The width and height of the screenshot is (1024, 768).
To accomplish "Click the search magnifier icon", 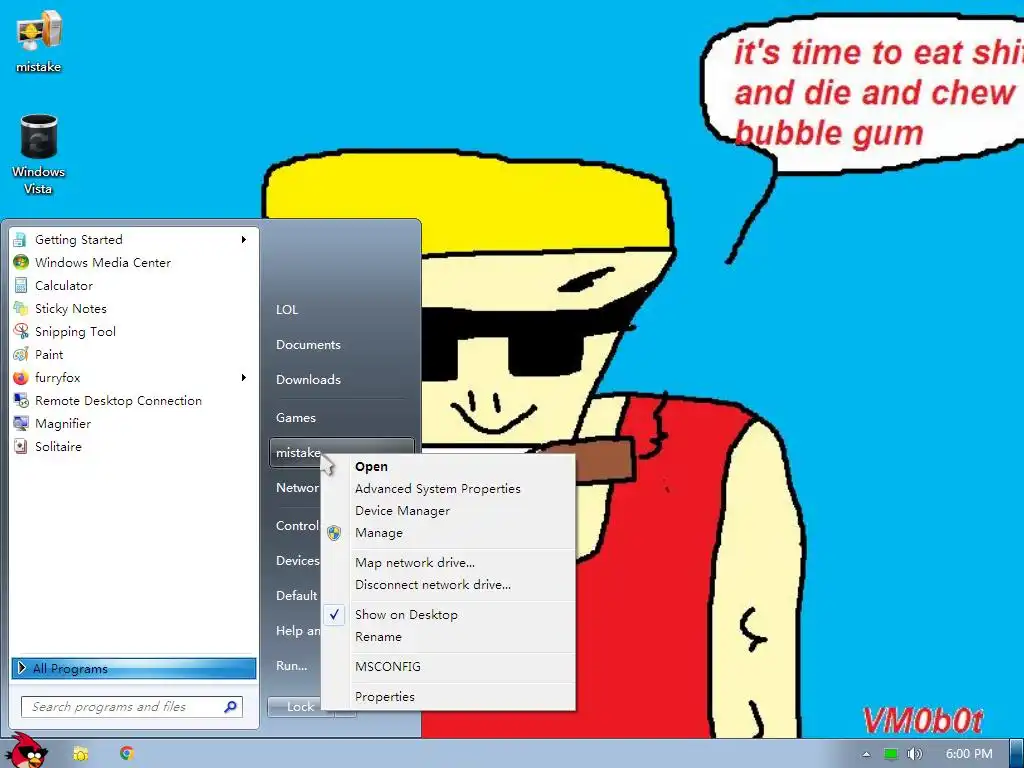I will 231,707.
